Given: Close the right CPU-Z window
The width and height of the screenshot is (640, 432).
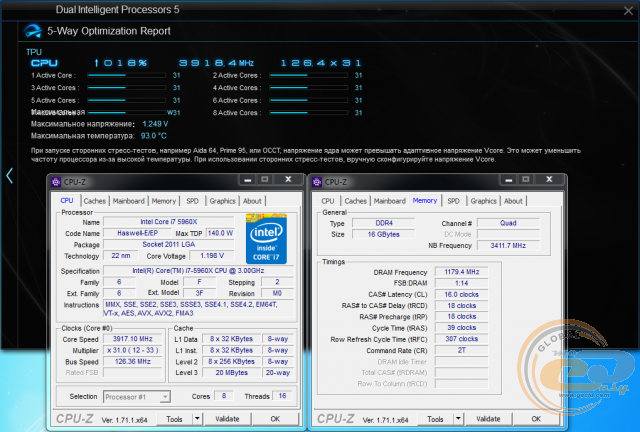Looking at the screenshot, I should 549,180.
